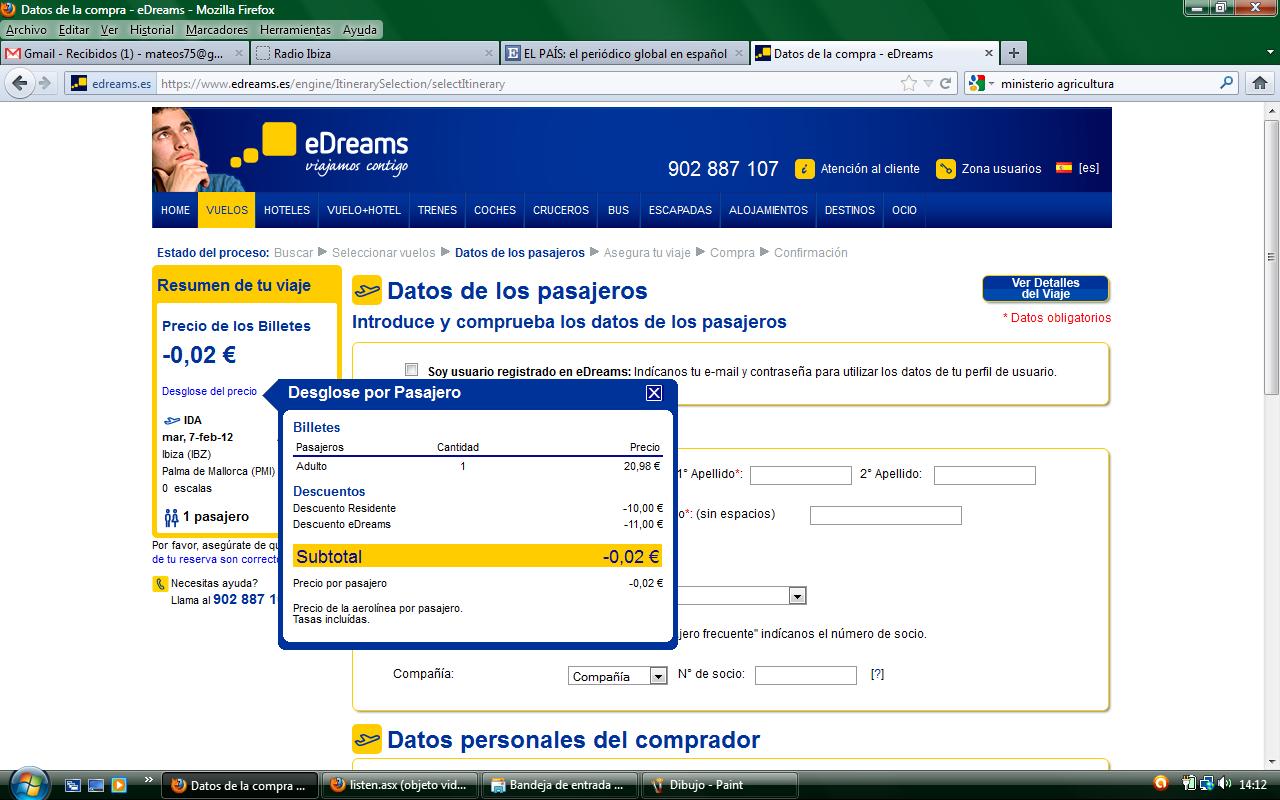
Task: Click the phone icon next to Necesitas ayuda
Action: (160, 584)
